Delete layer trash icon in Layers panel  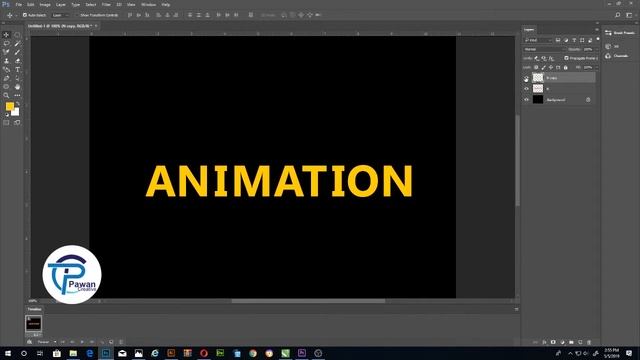tap(589, 342)
